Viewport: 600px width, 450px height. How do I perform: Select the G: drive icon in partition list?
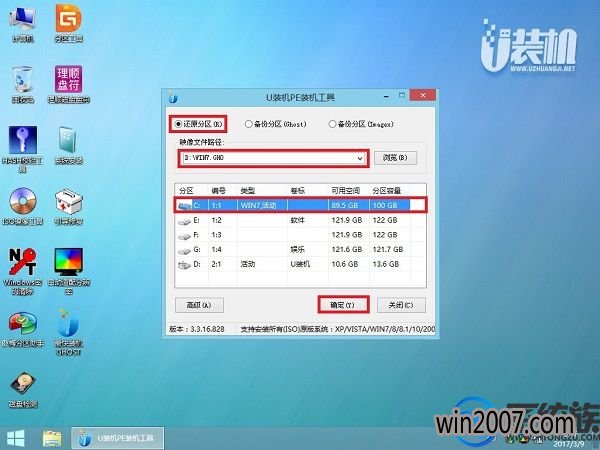pyautogui.click(x=184, y=250)
